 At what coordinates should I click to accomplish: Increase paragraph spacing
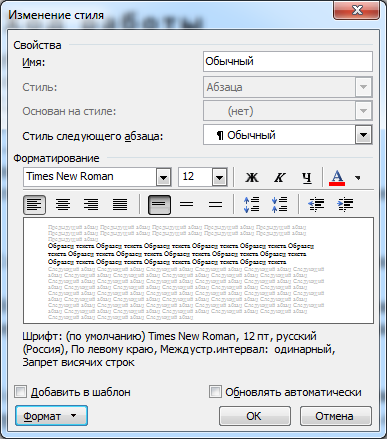coord(251,204)
